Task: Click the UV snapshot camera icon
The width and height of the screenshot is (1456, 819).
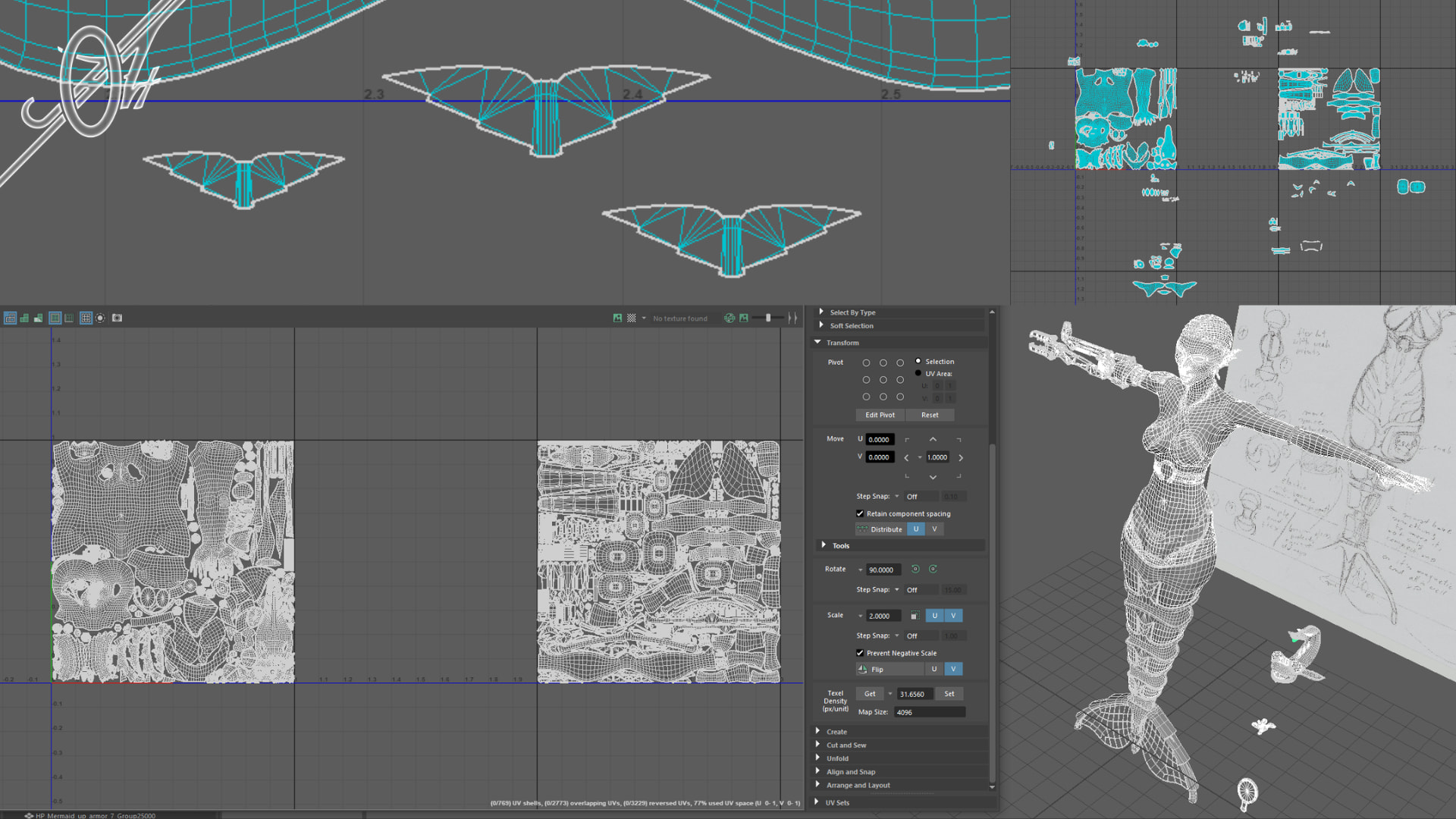Action: 117,318
